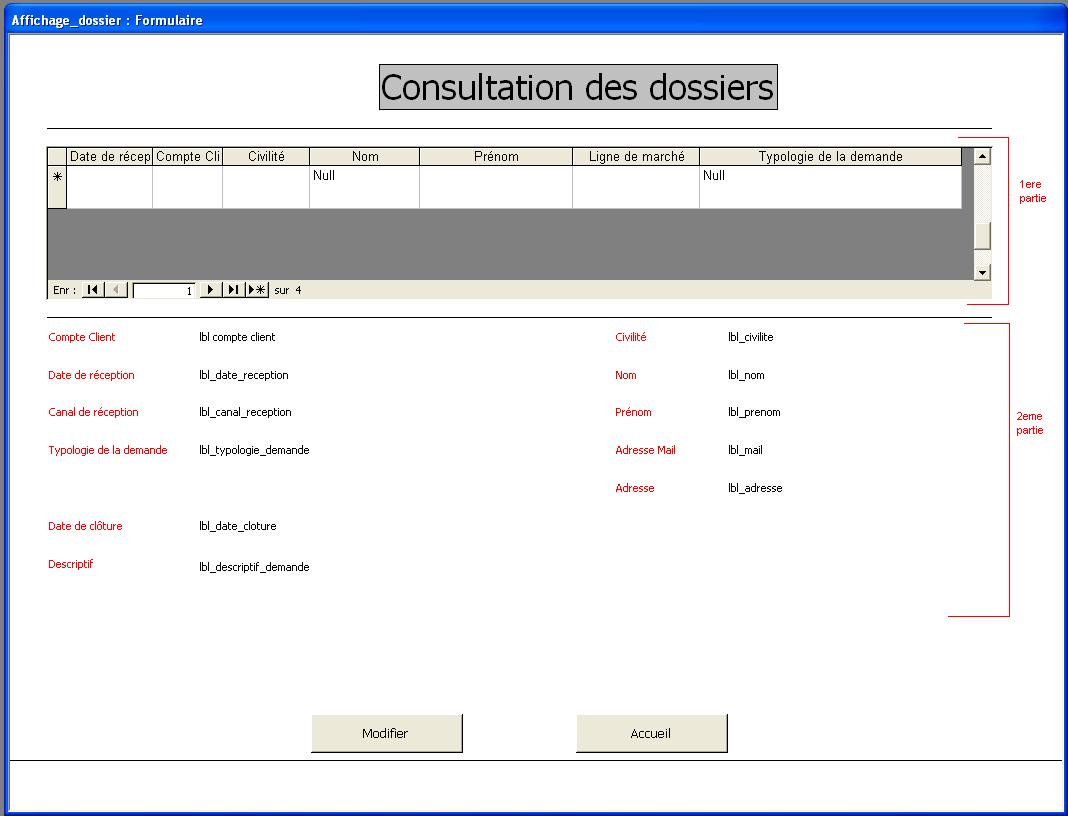Select the "Typologie de la demande" column header

point(830,157)
